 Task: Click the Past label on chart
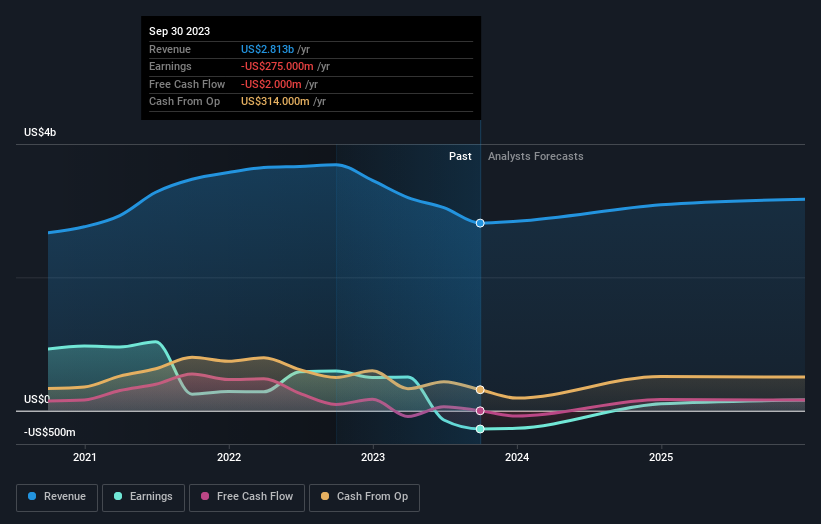(x=460, y=156)
